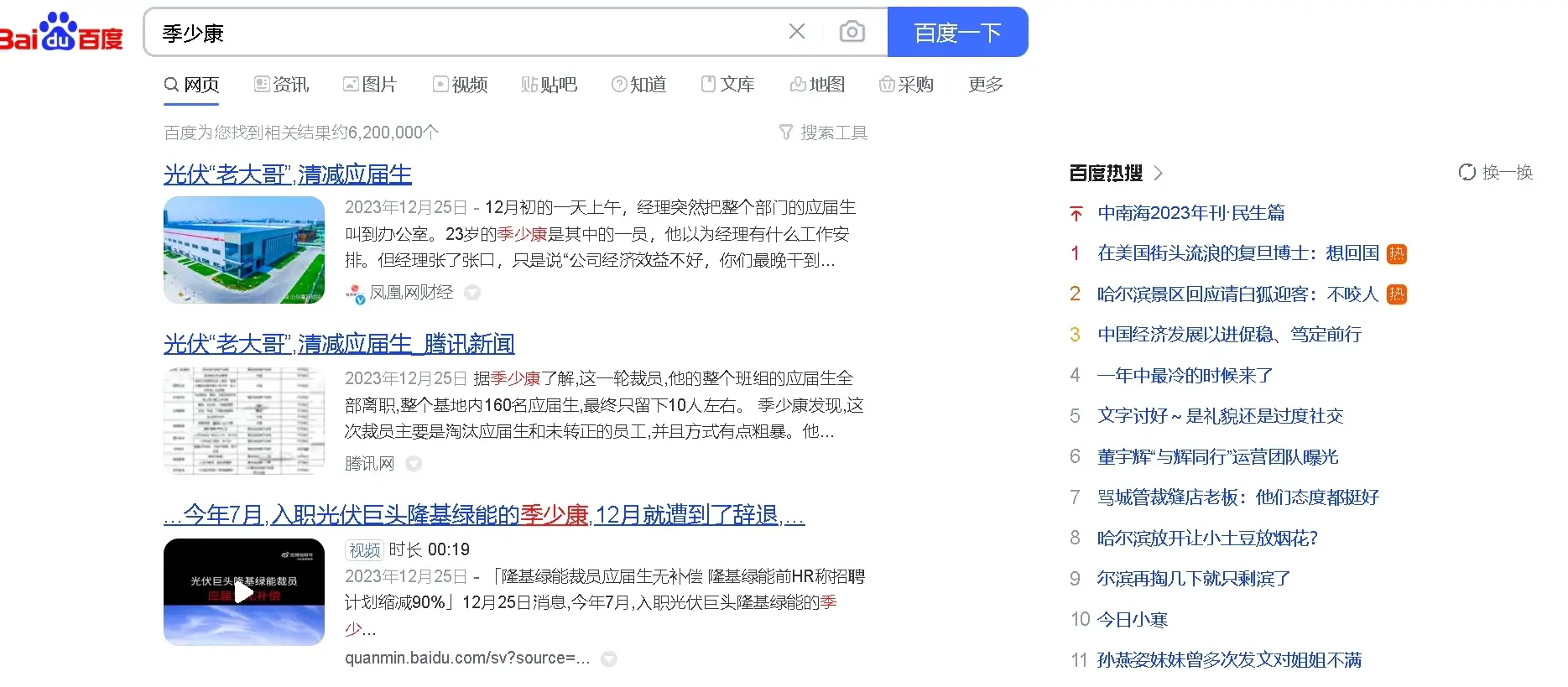Click the refresh circle icon beside 换一换

1467,172
